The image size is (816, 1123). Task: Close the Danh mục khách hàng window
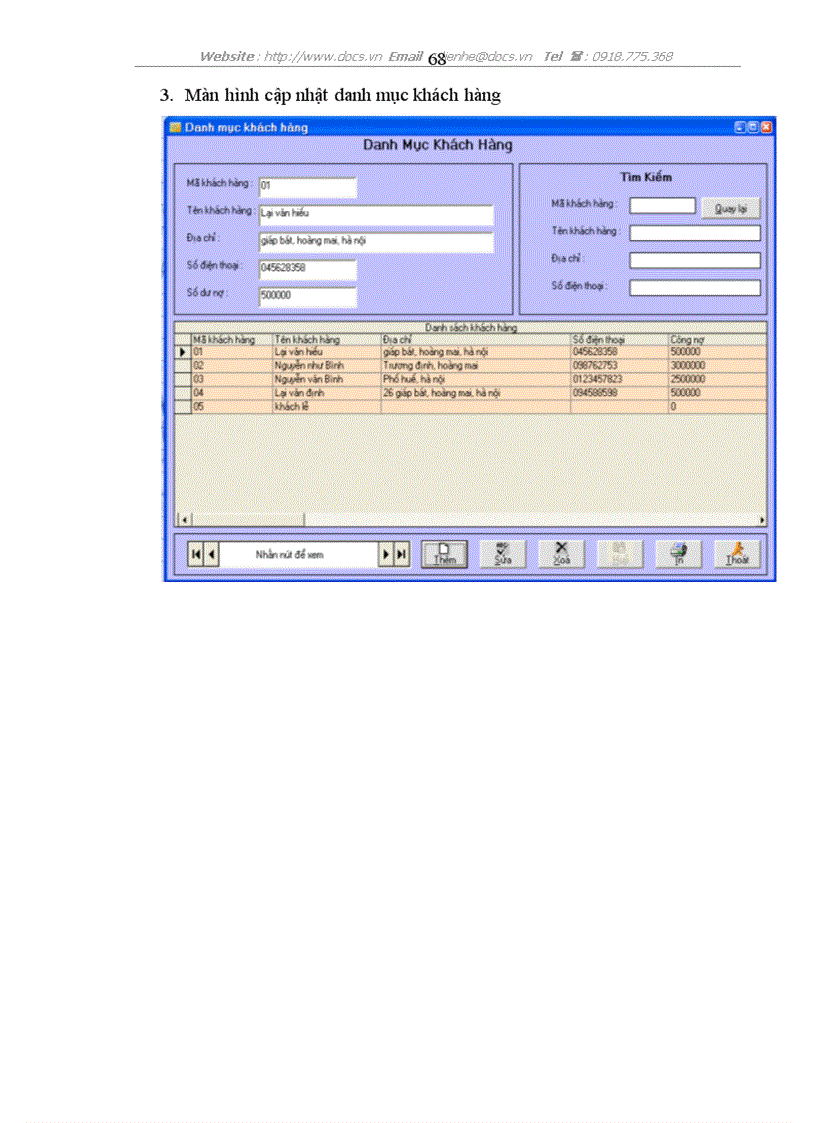click(x=766, y=127)
